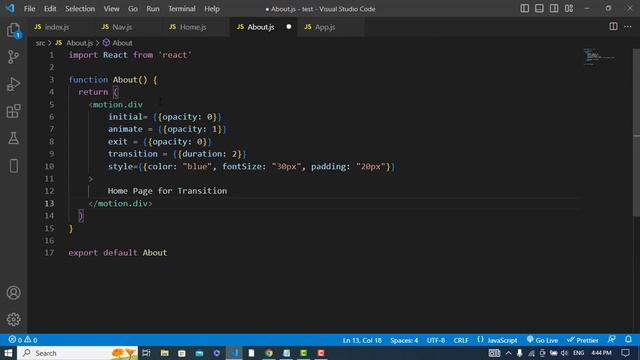Open the editor More Actions ellipsis

[628, 27]
